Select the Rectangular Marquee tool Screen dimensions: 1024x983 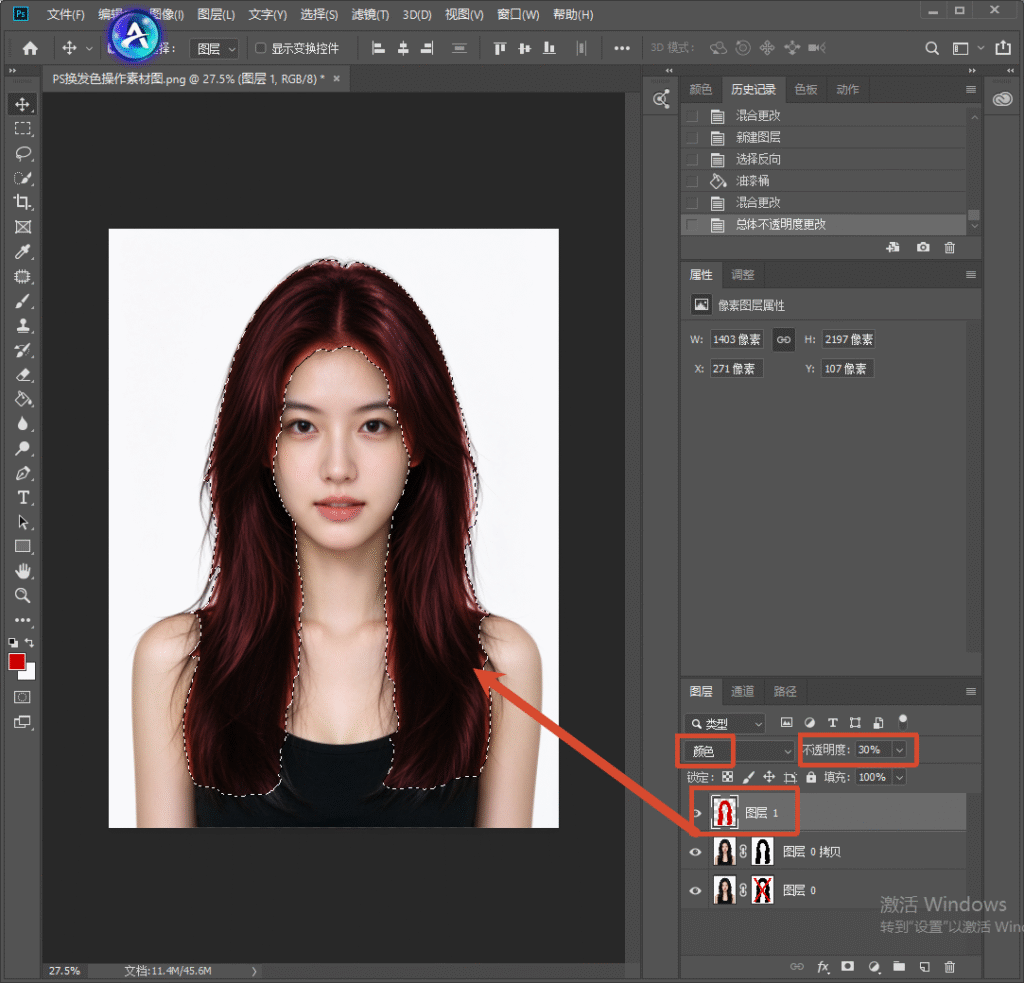coord(23,129)
